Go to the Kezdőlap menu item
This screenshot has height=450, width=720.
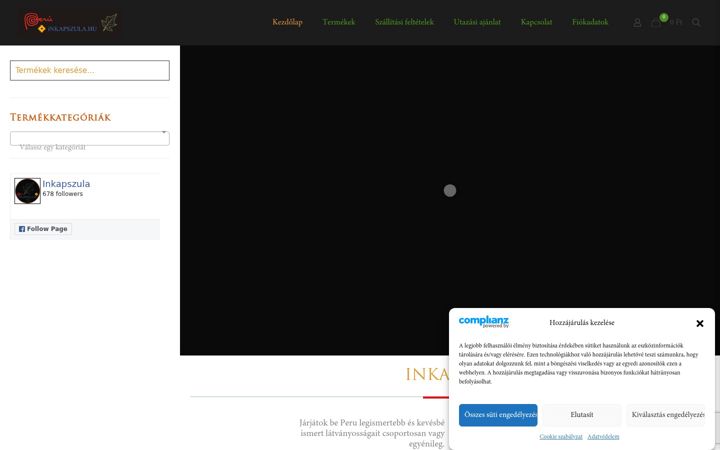pos(287,22)
